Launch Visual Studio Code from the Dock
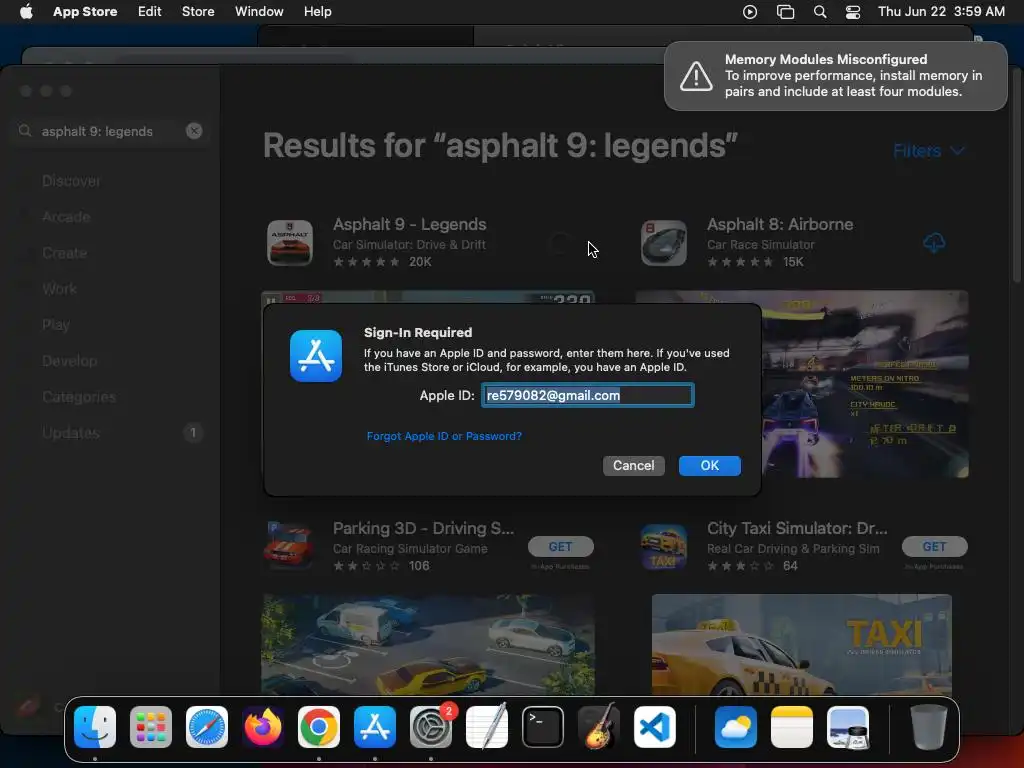This screenshot has width=1024, height=768. pos(655,727)
